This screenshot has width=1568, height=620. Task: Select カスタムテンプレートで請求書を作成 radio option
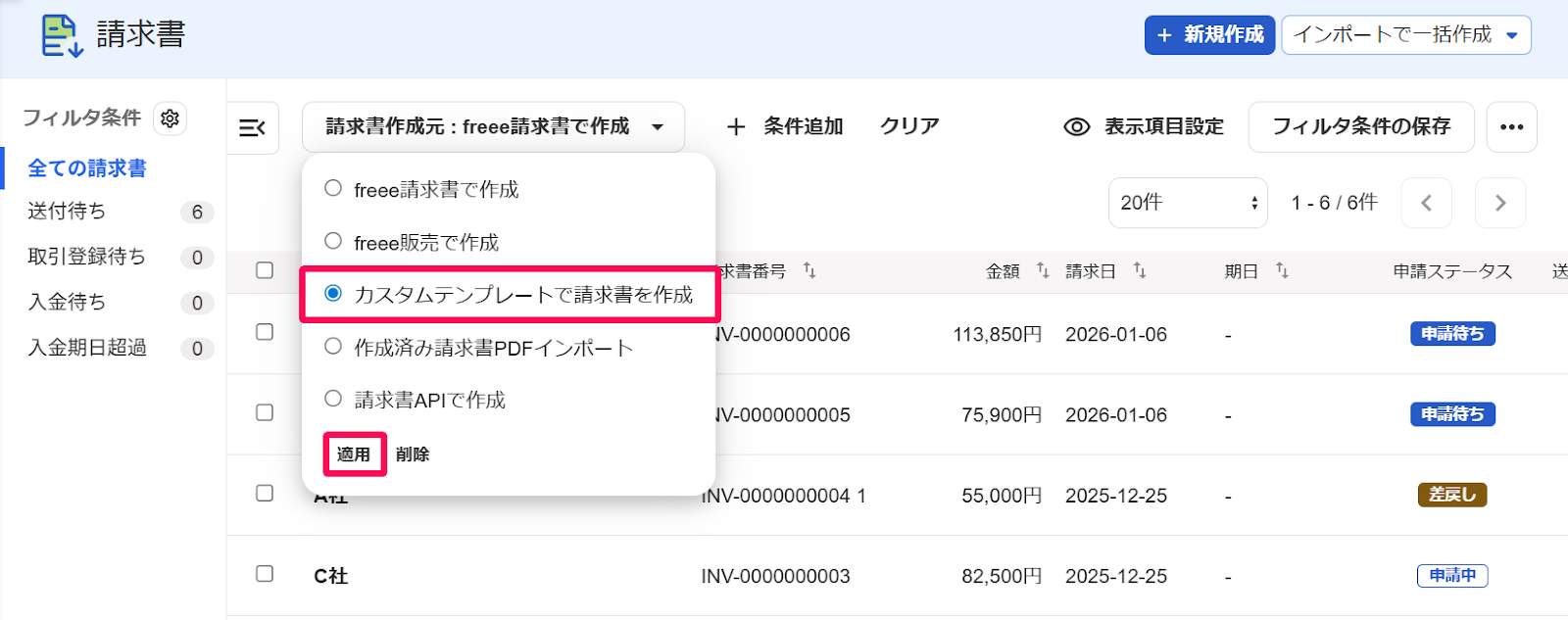point(333,293)
